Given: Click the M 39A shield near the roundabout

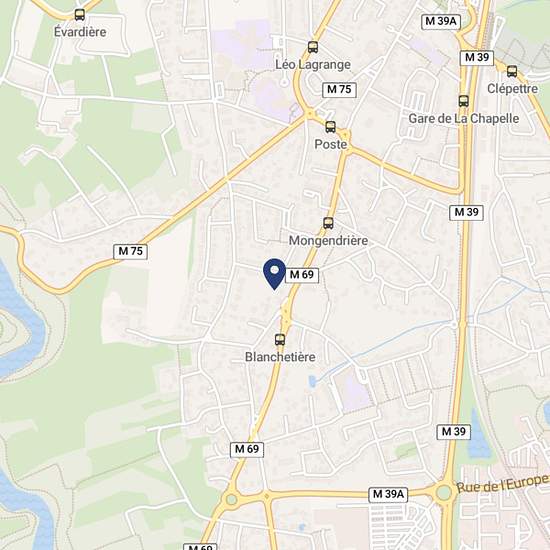Looking at the screenshot, I should coord(388,494).
